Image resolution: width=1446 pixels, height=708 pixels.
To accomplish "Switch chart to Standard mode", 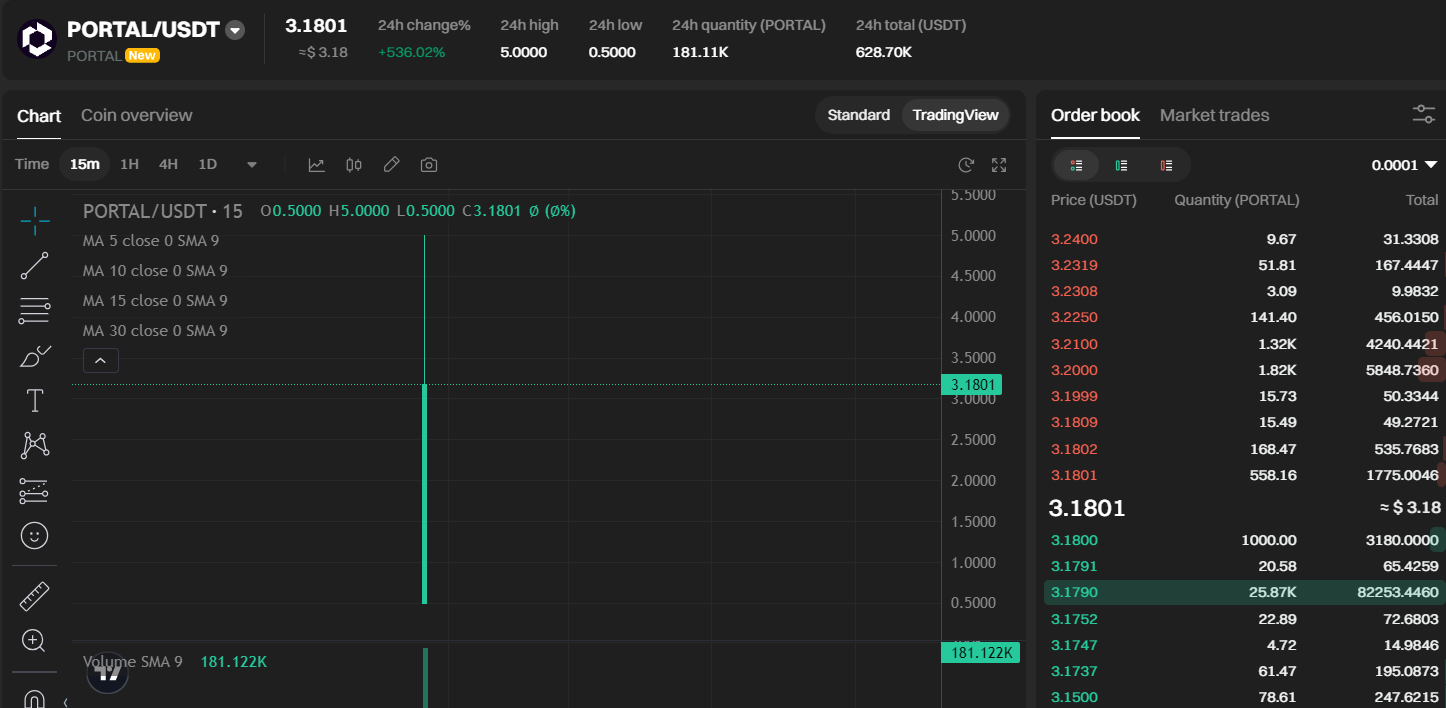I will click(858, 115).
